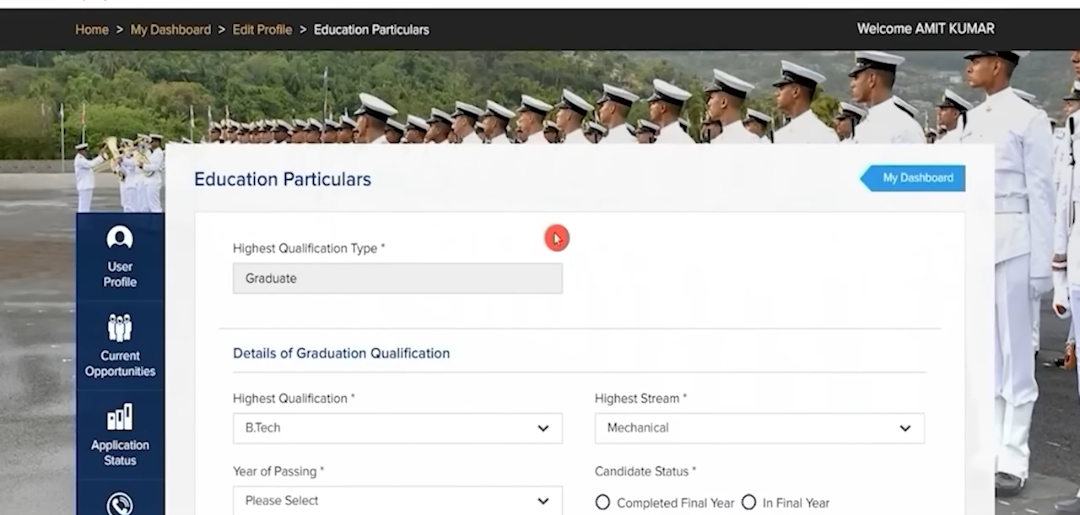Screen dimensions: 1080x515
Task: Click the Current Opportunities text label
Action: click(120, 364)
